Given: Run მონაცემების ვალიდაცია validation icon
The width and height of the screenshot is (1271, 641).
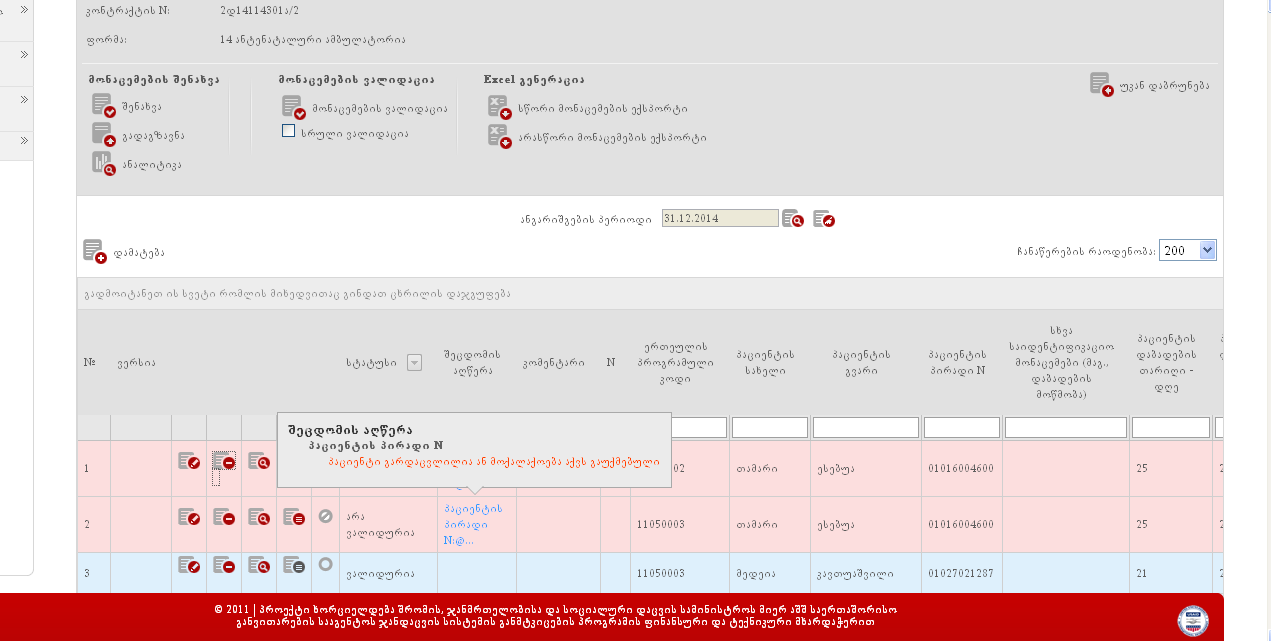Looking at the screenshot, I should [x=293, y=107].
